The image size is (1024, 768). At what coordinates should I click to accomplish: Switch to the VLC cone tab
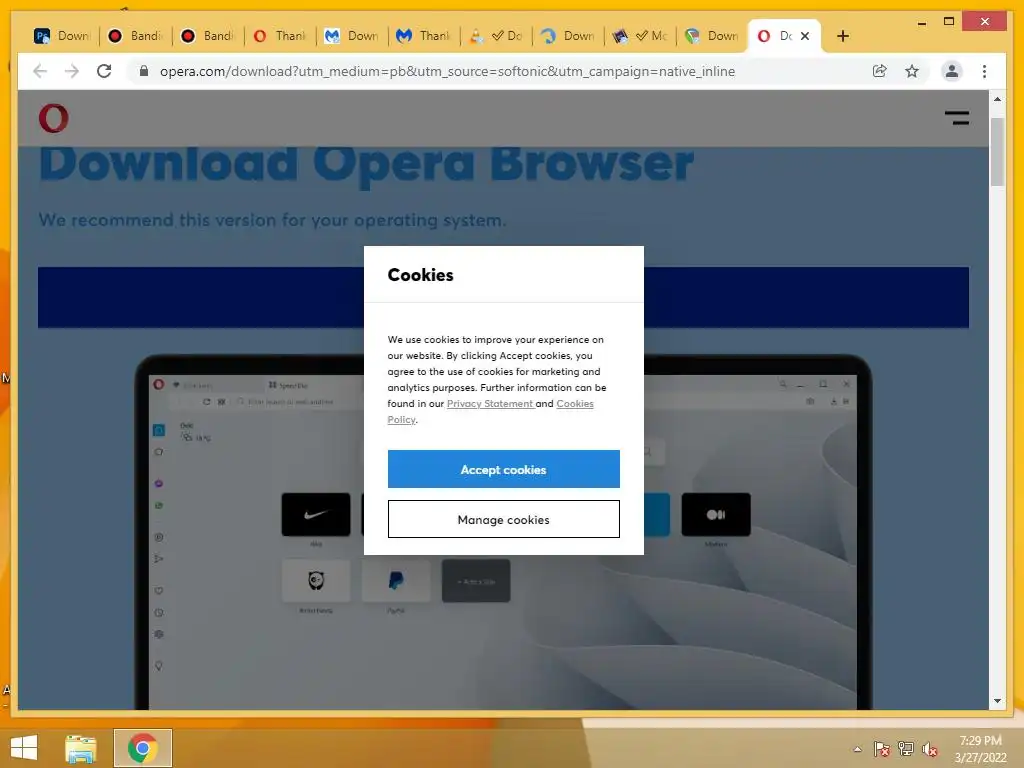[x=496, y=36]
